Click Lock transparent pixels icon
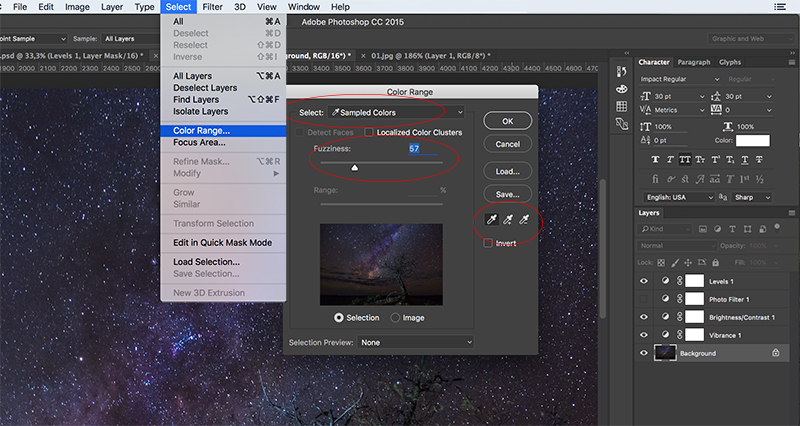 (x=661, y=263)
